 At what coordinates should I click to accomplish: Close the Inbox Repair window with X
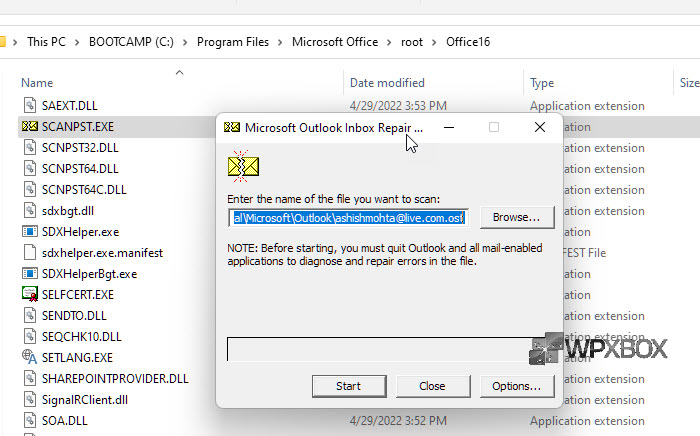[540, 127]
